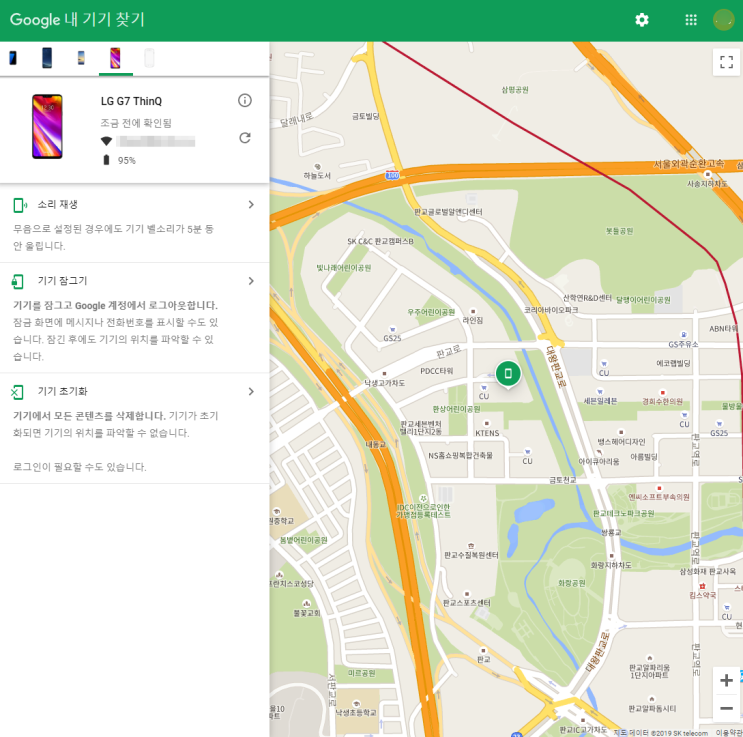Click the Wi-Fi signal icon
The height and width of the screenshot is (737, 743).
pos(106,141)
